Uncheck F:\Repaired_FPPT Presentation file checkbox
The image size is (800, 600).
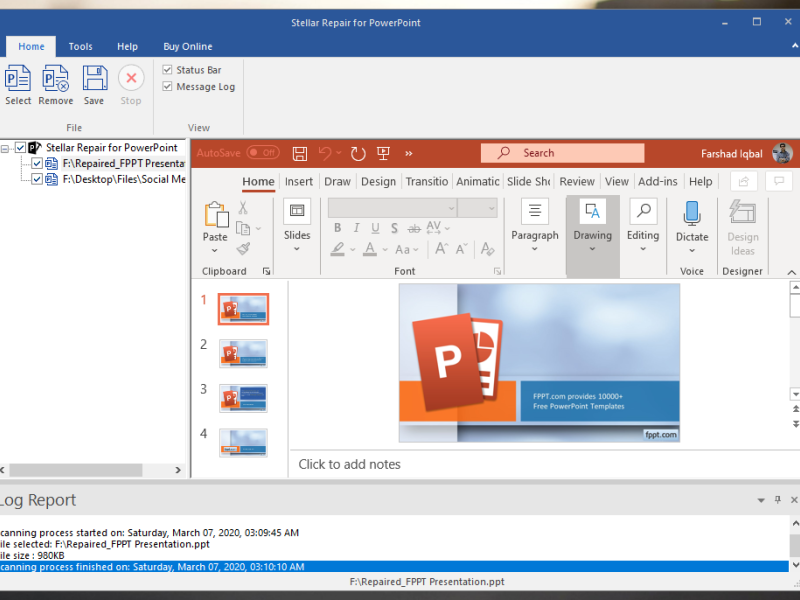click(37, 163)
